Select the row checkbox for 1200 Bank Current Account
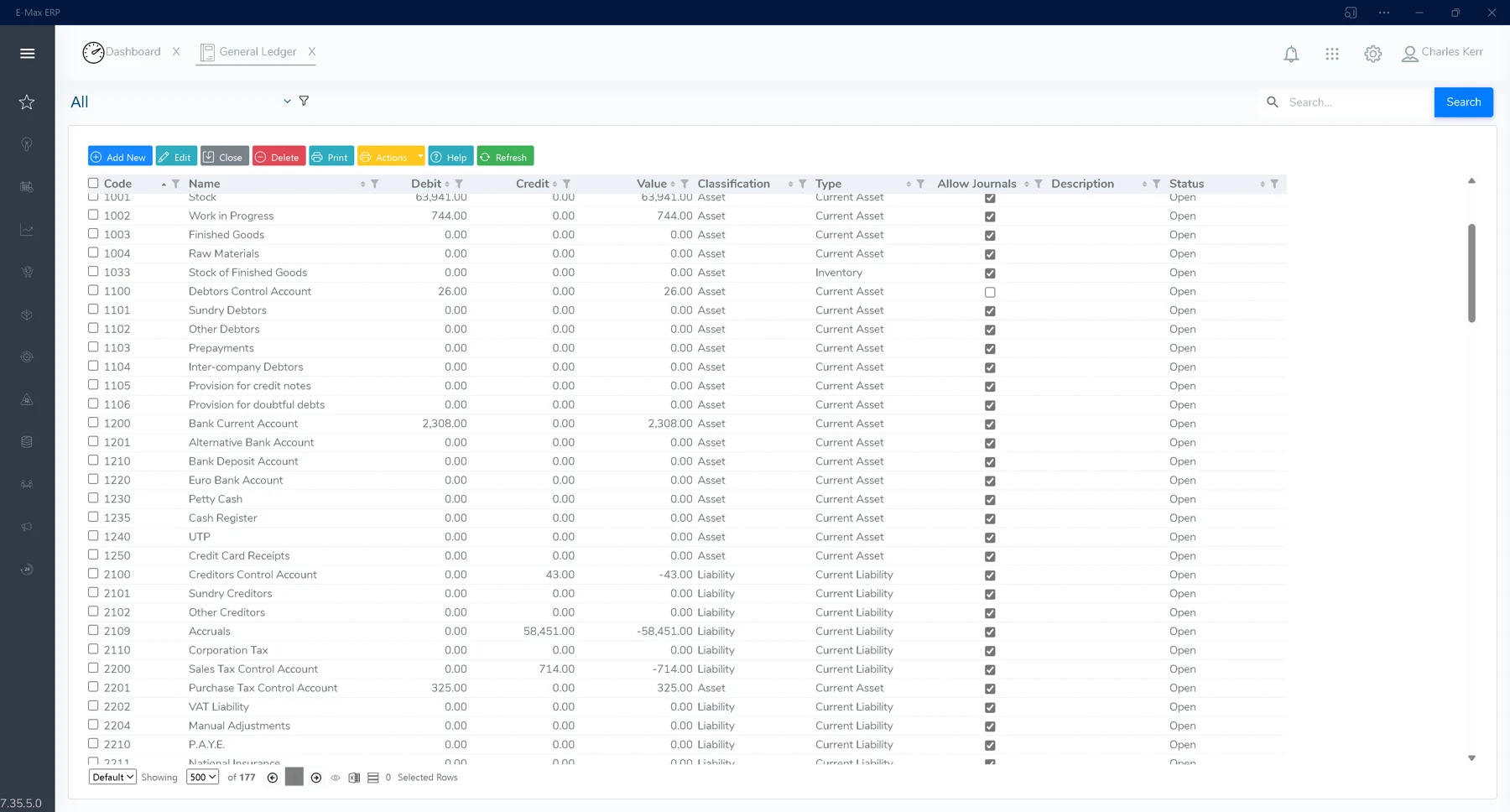1510x812 pixels. point(93,423)
